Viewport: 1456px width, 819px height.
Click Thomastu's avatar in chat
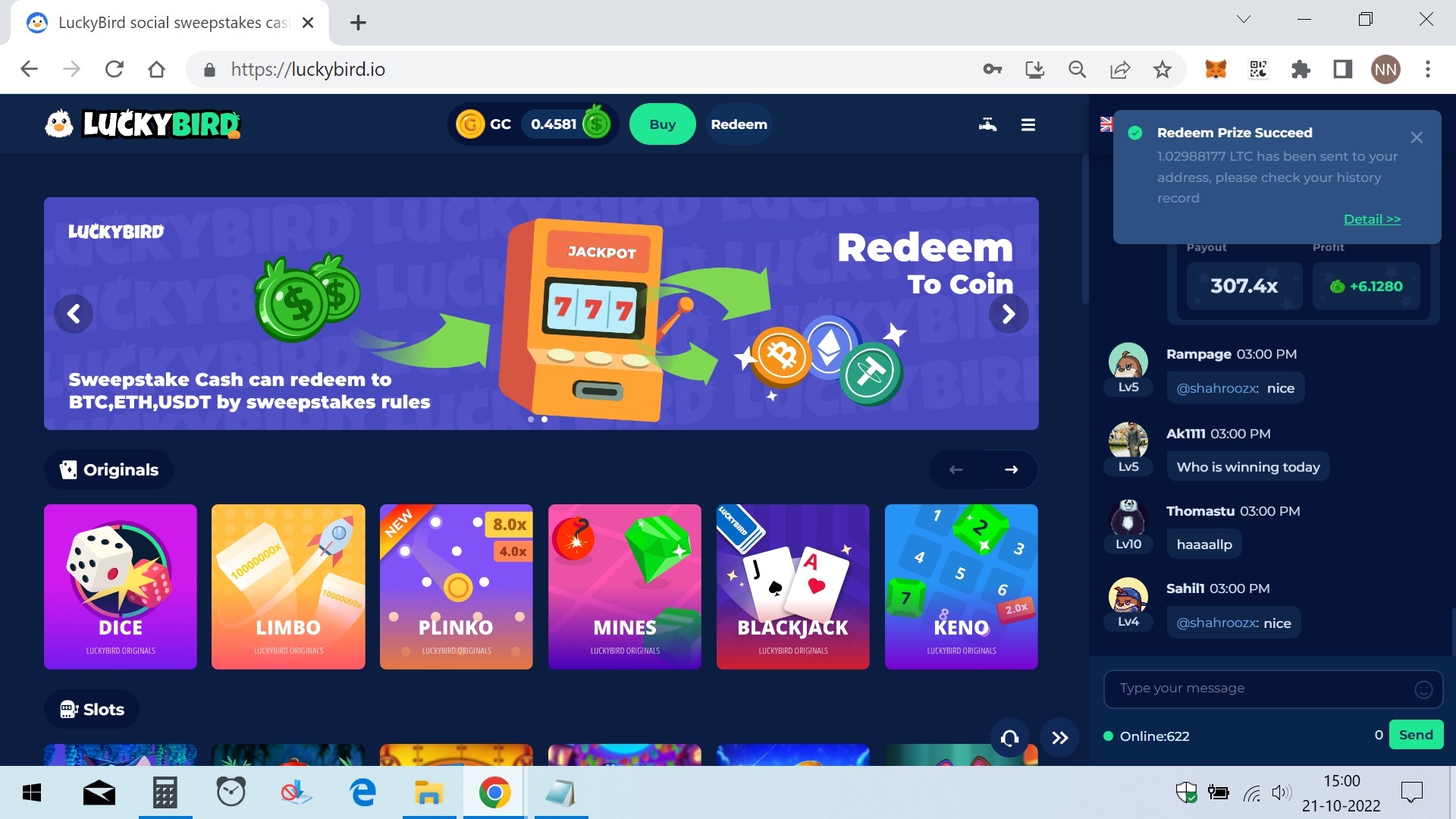click(x=1128, y=519)
